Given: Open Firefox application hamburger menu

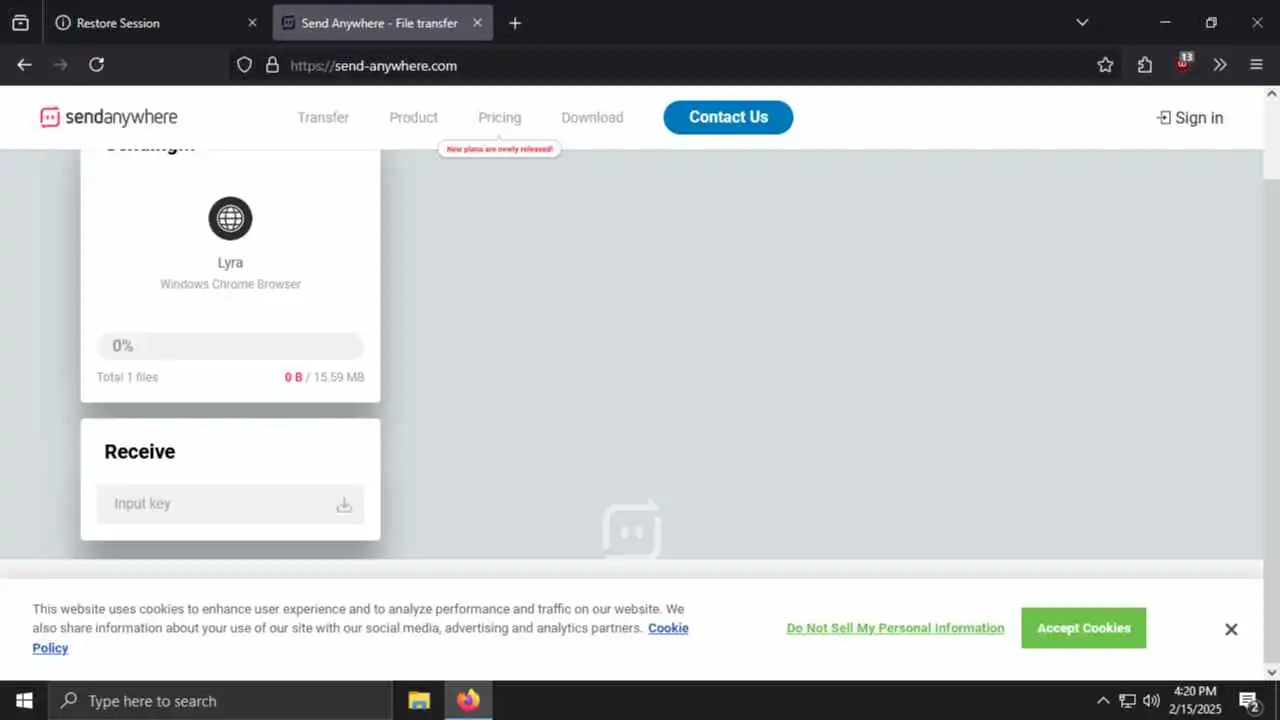Looking at the screenshot, I should click(x=1257, y=65).
